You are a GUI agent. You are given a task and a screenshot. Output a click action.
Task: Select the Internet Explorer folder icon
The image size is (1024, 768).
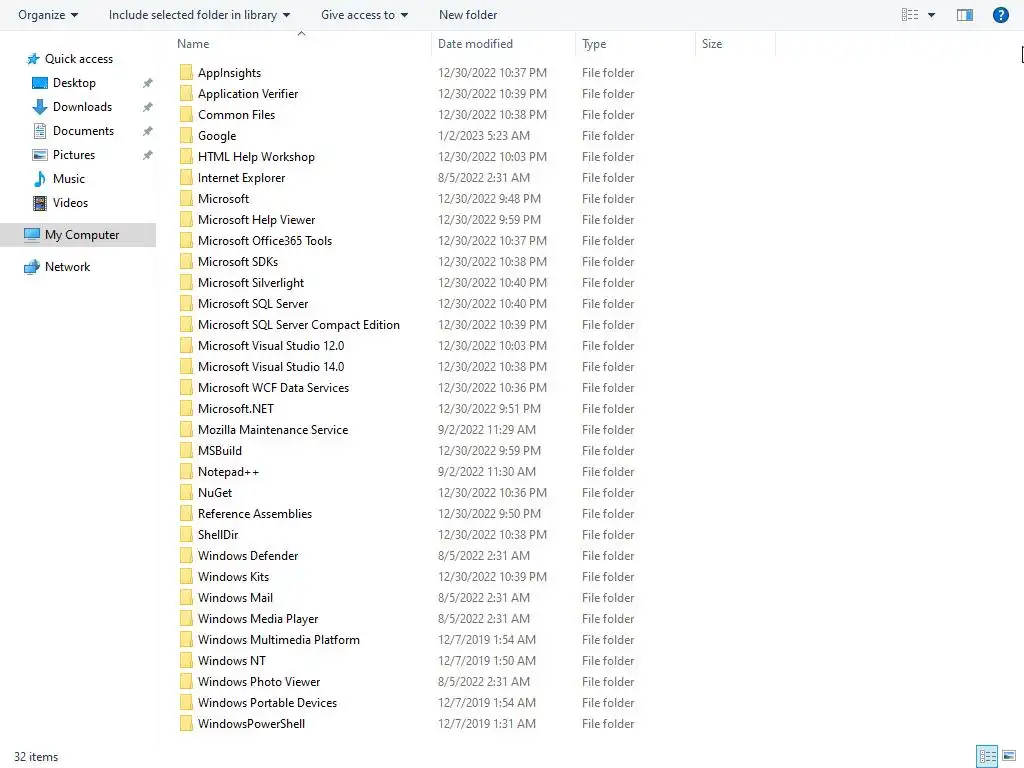[x=186, y=178]
